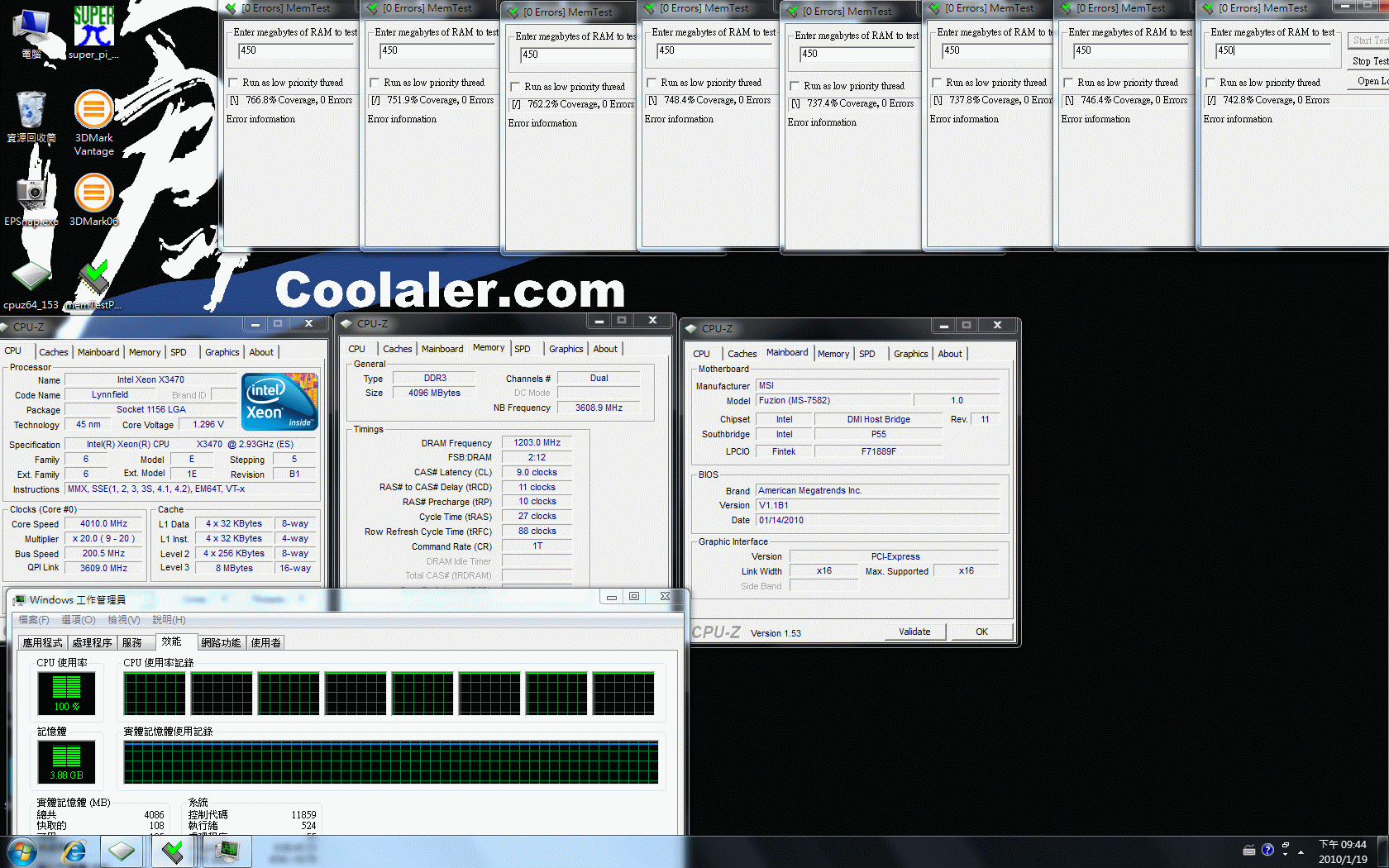Viewport: 1389px width, 868px height.
Task: Toggle low priority thread in 742.8% coverage MemTest
Action: click(x=1210, y=83)
